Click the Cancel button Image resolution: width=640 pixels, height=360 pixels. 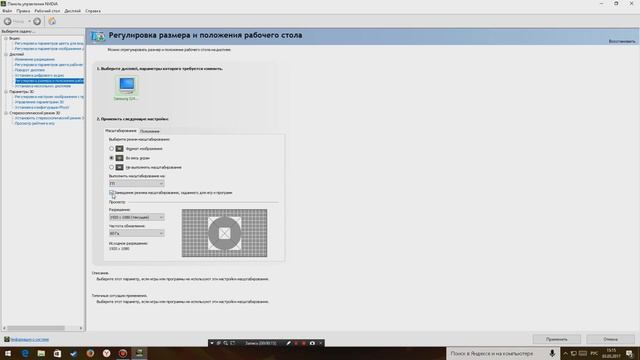(611, 339)
